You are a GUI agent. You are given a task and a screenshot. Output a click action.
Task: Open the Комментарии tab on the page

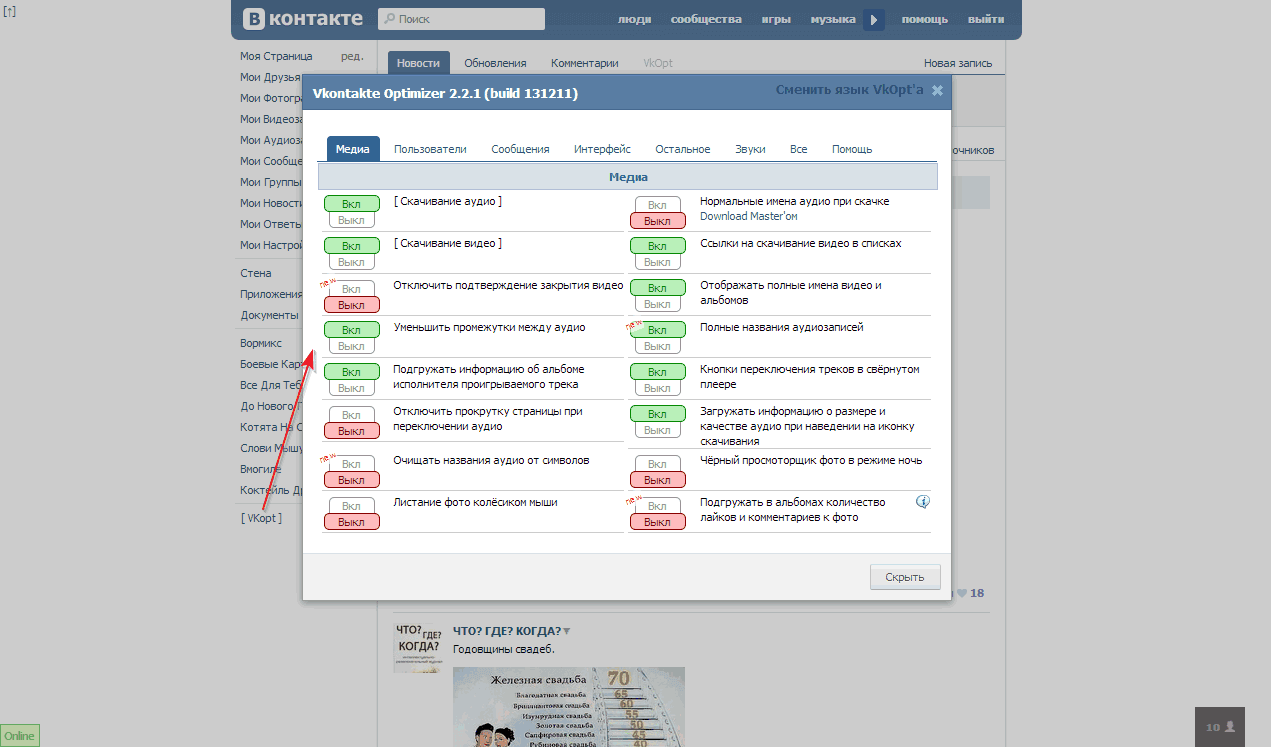tap(585, 63)
